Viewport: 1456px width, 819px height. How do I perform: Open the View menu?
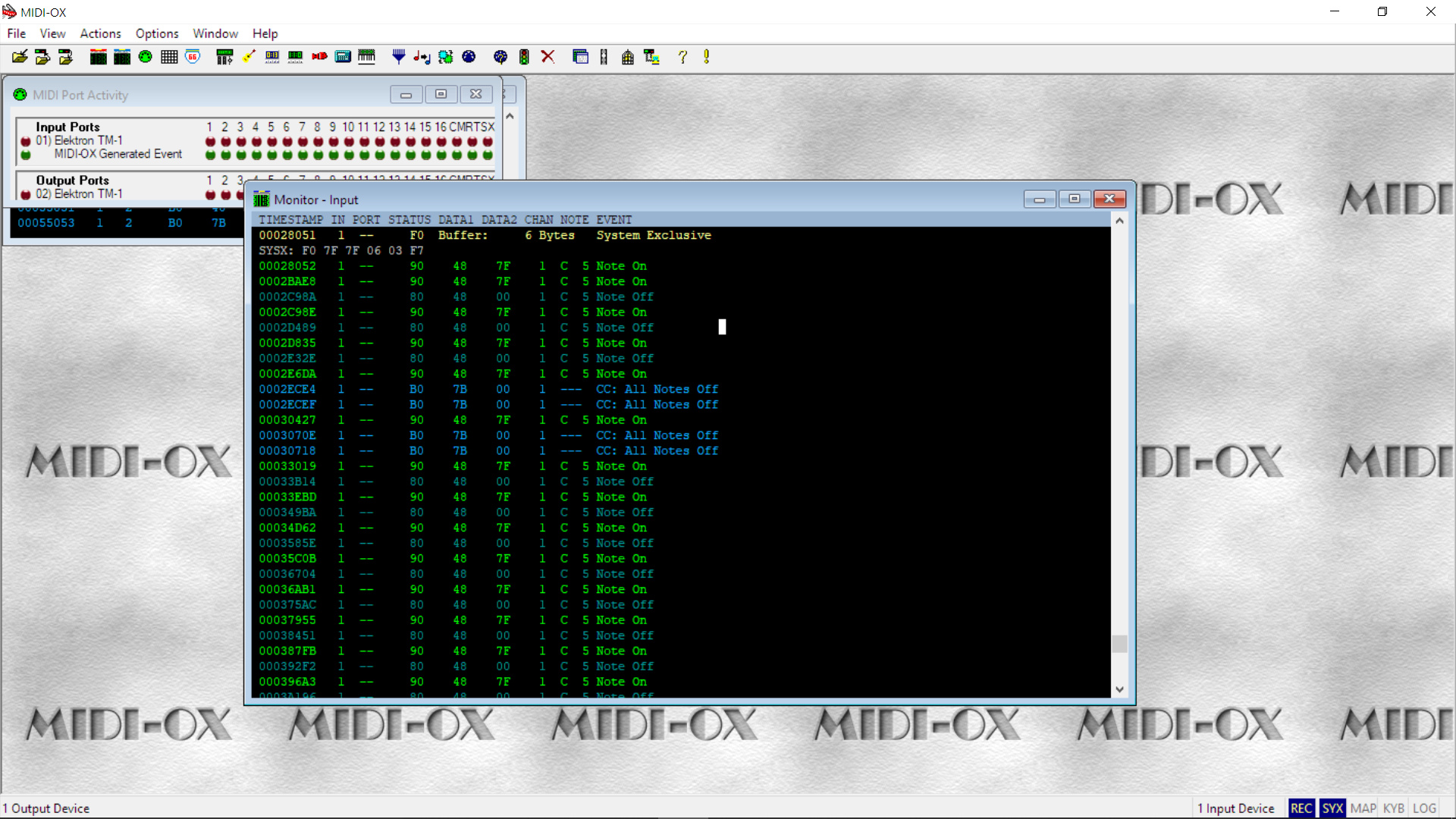point(52,33)
